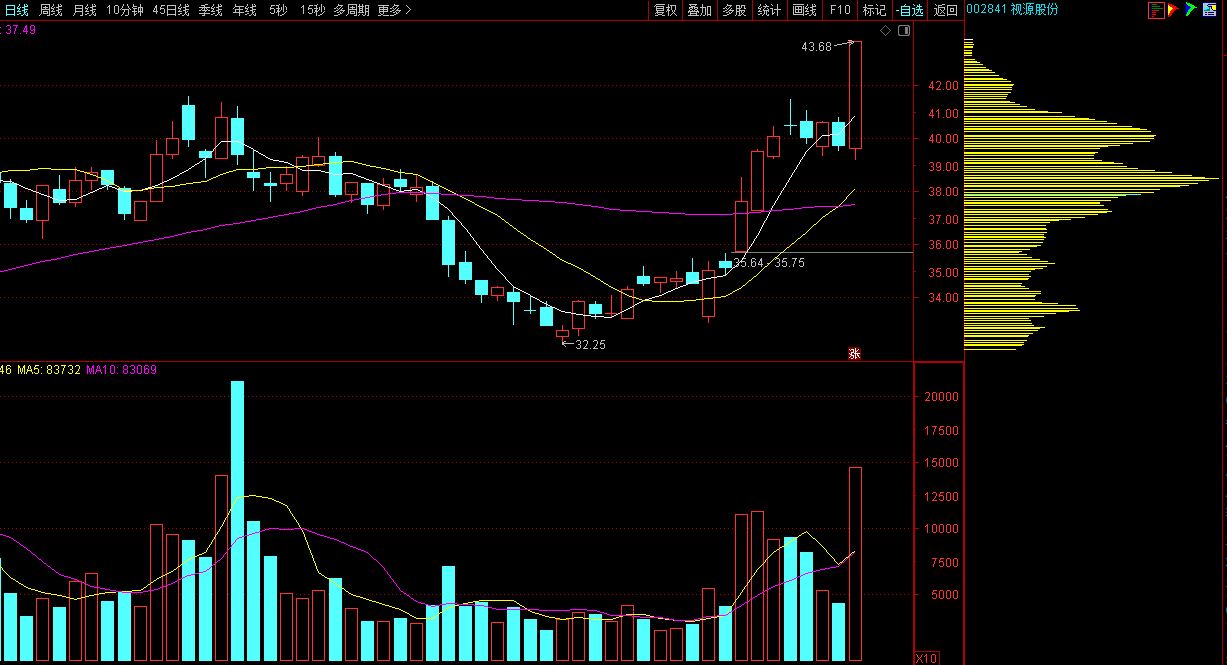Choose the 45日线 period tab
The width and height of the screenshot is (1227, 665).
click(x=171, y=10)
